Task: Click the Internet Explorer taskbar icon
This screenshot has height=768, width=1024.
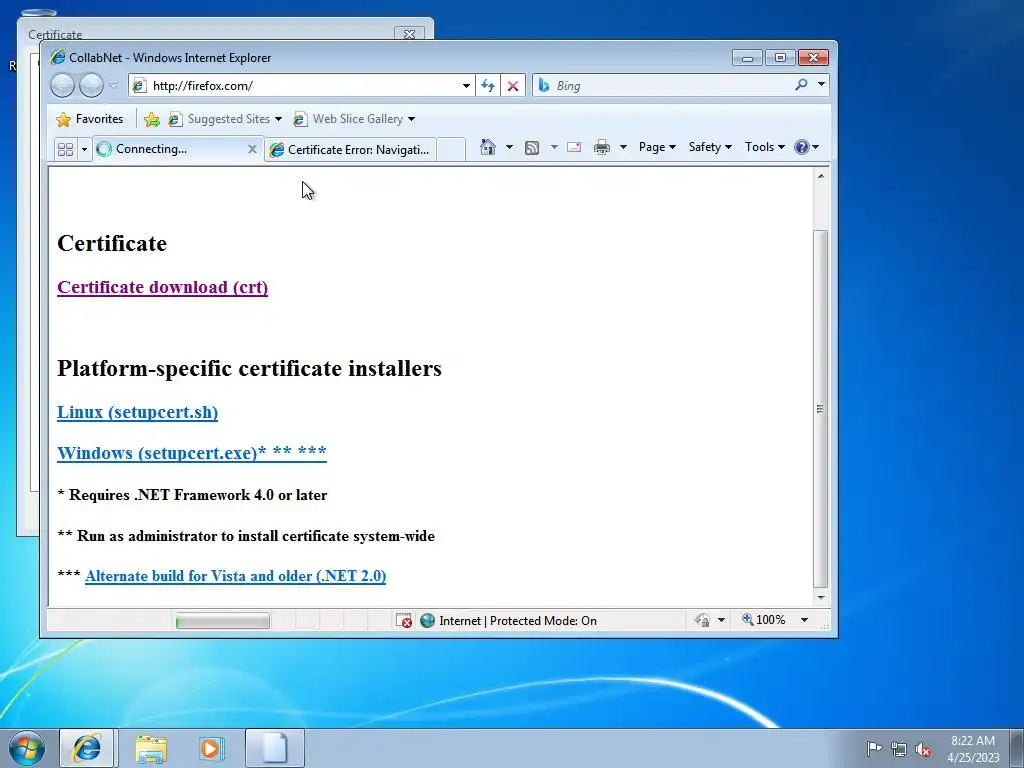Action: [87, 748]
